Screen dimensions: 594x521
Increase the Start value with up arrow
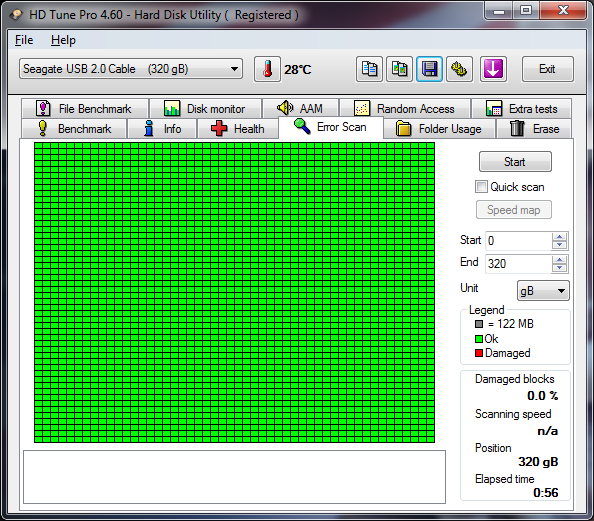(560, 236)
